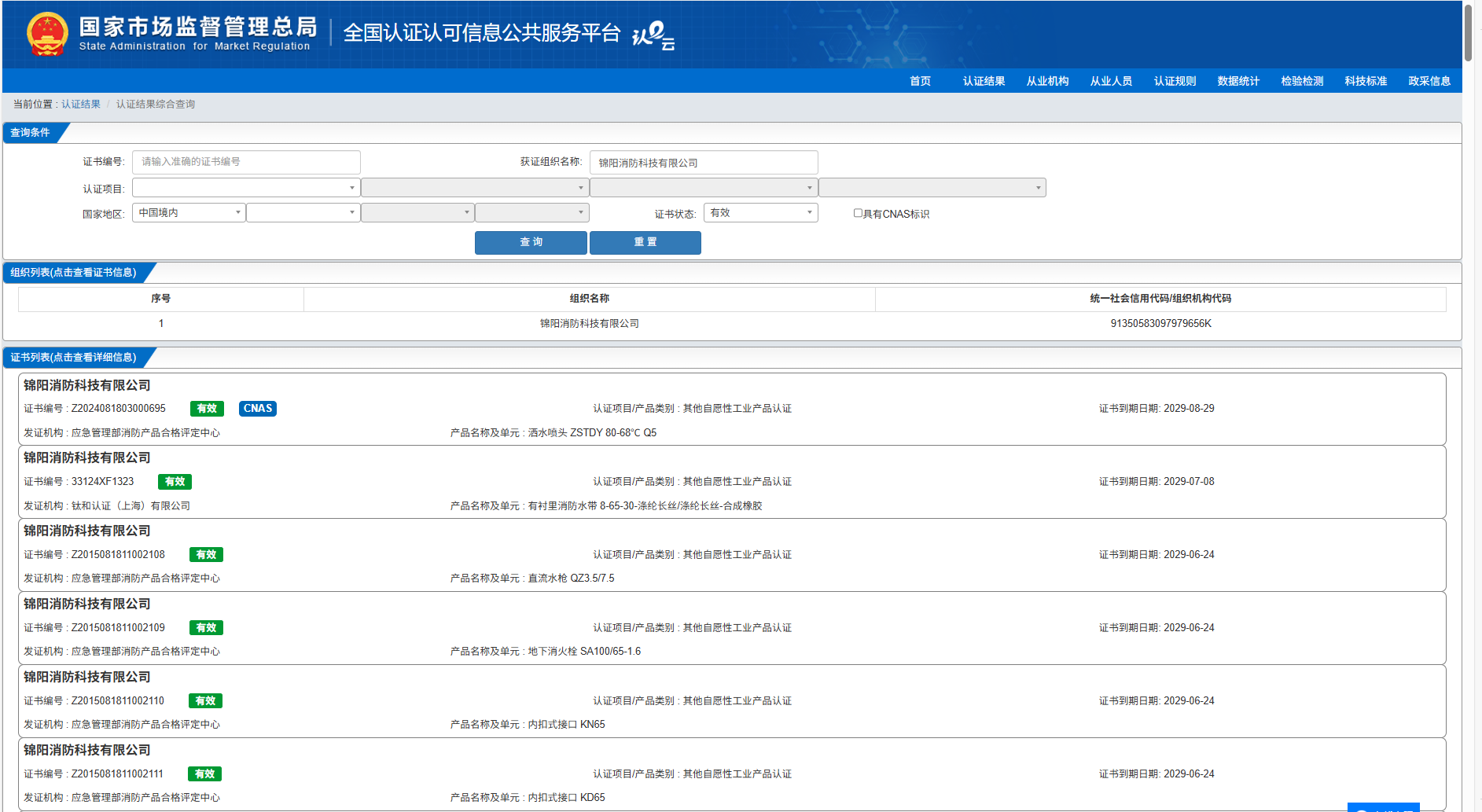Open certificate 33124XF1323
The height and width of the screenshot is (812, 1482).
tap(732, 482)
